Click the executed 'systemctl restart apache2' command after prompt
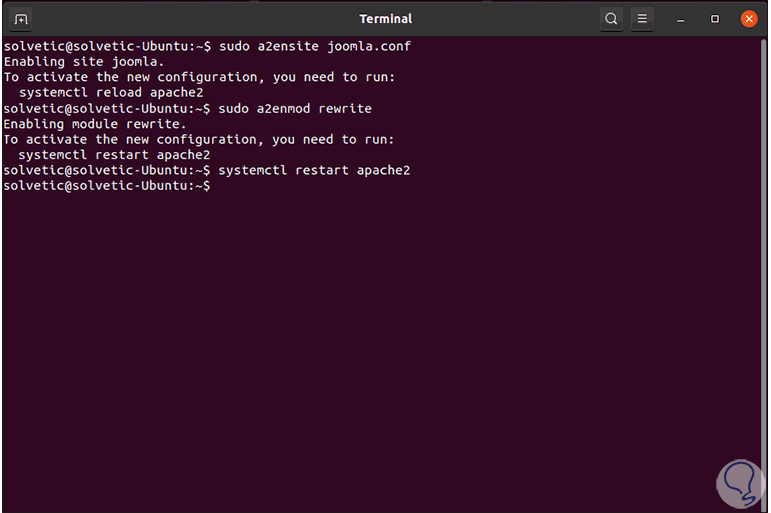Image resolution: width=771 pixels, height=513 pixels. pyautogui.click(x=314, y=170)
